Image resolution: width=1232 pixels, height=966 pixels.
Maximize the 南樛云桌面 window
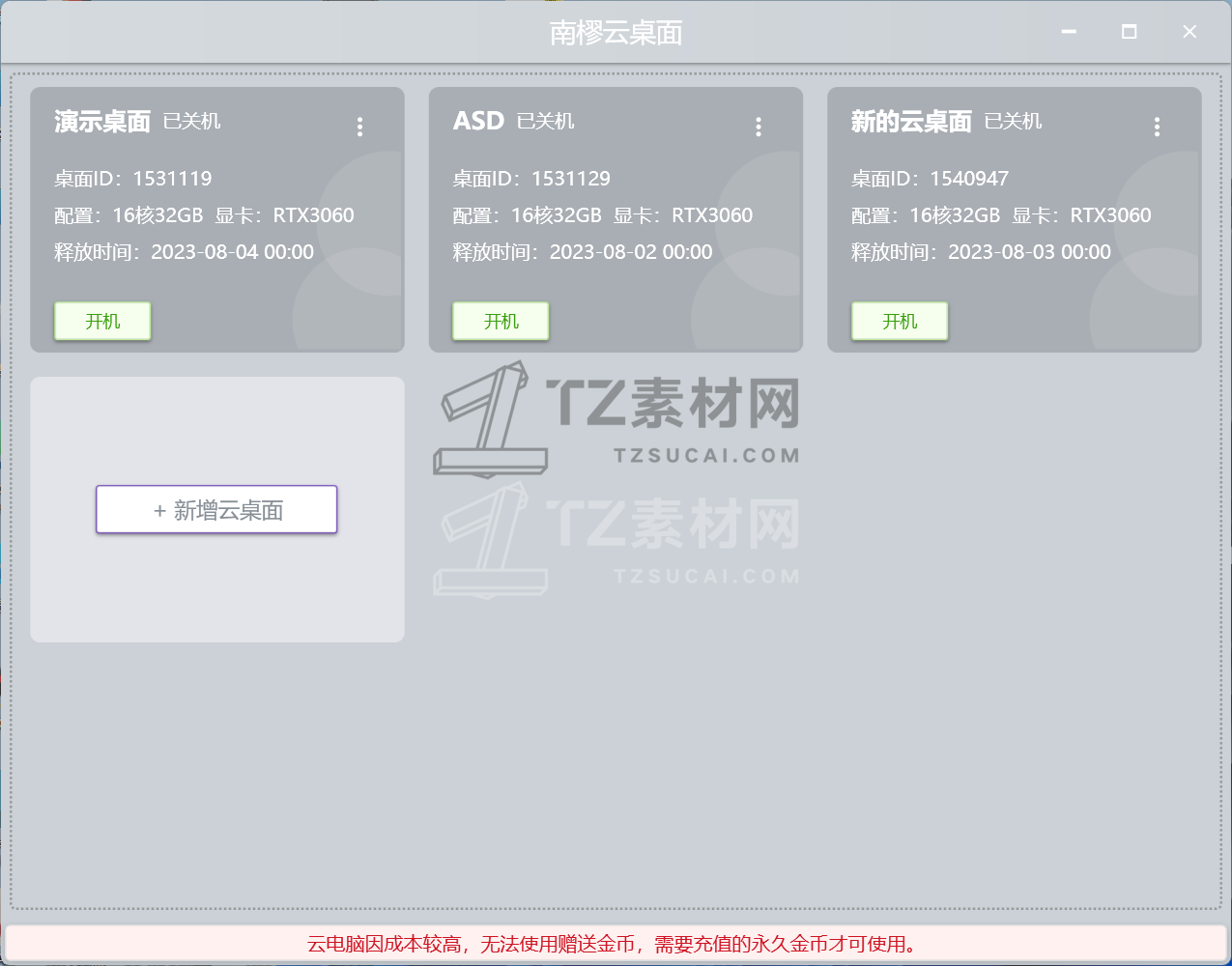pyautogui.click(x=1129, y=32)
